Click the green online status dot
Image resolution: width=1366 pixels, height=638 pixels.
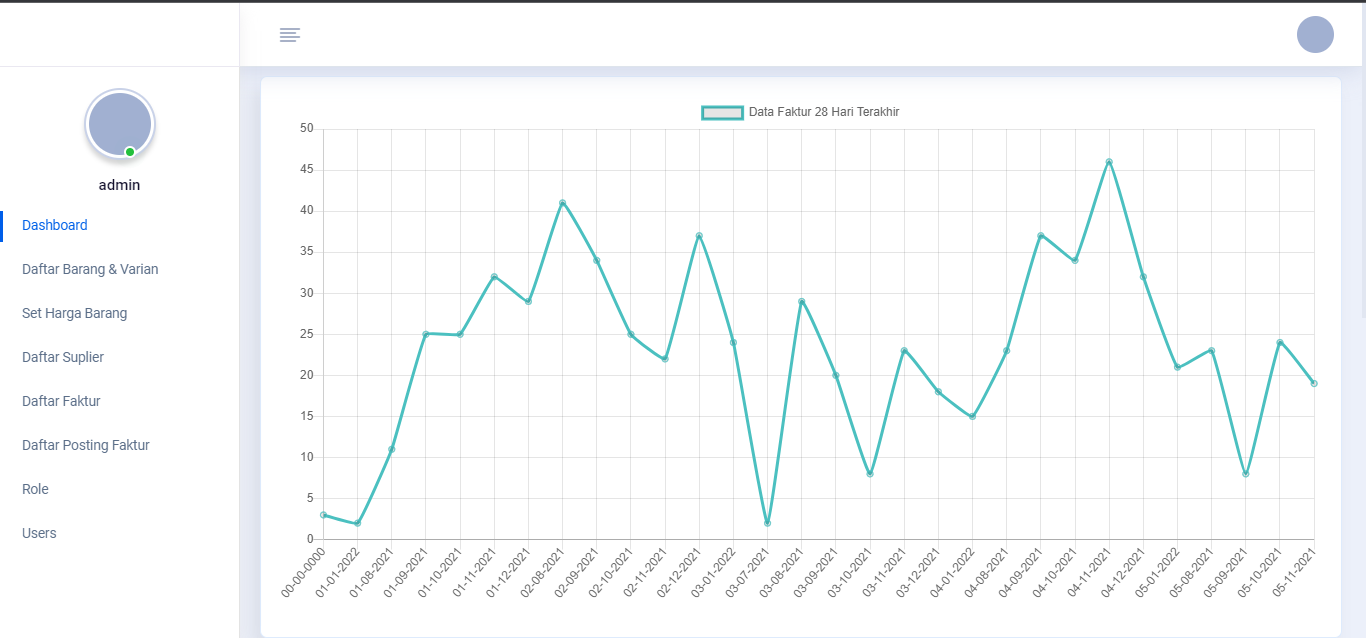[130, 152]
